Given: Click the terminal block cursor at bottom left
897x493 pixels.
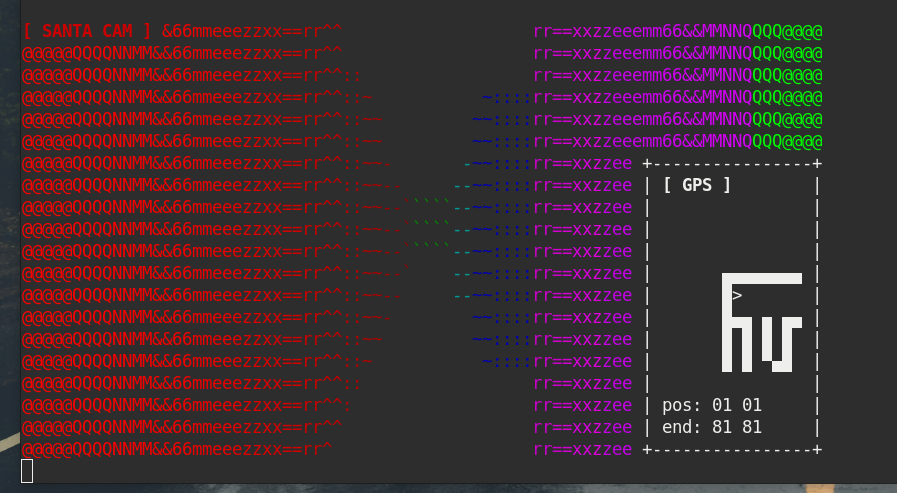Looking at the screenshot, I should coord(27,471).
